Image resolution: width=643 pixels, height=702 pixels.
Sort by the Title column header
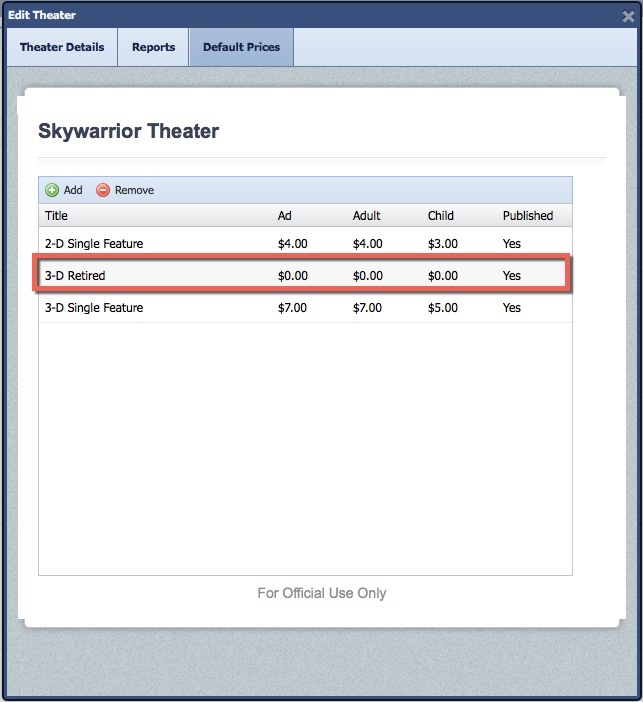[57, 215]
